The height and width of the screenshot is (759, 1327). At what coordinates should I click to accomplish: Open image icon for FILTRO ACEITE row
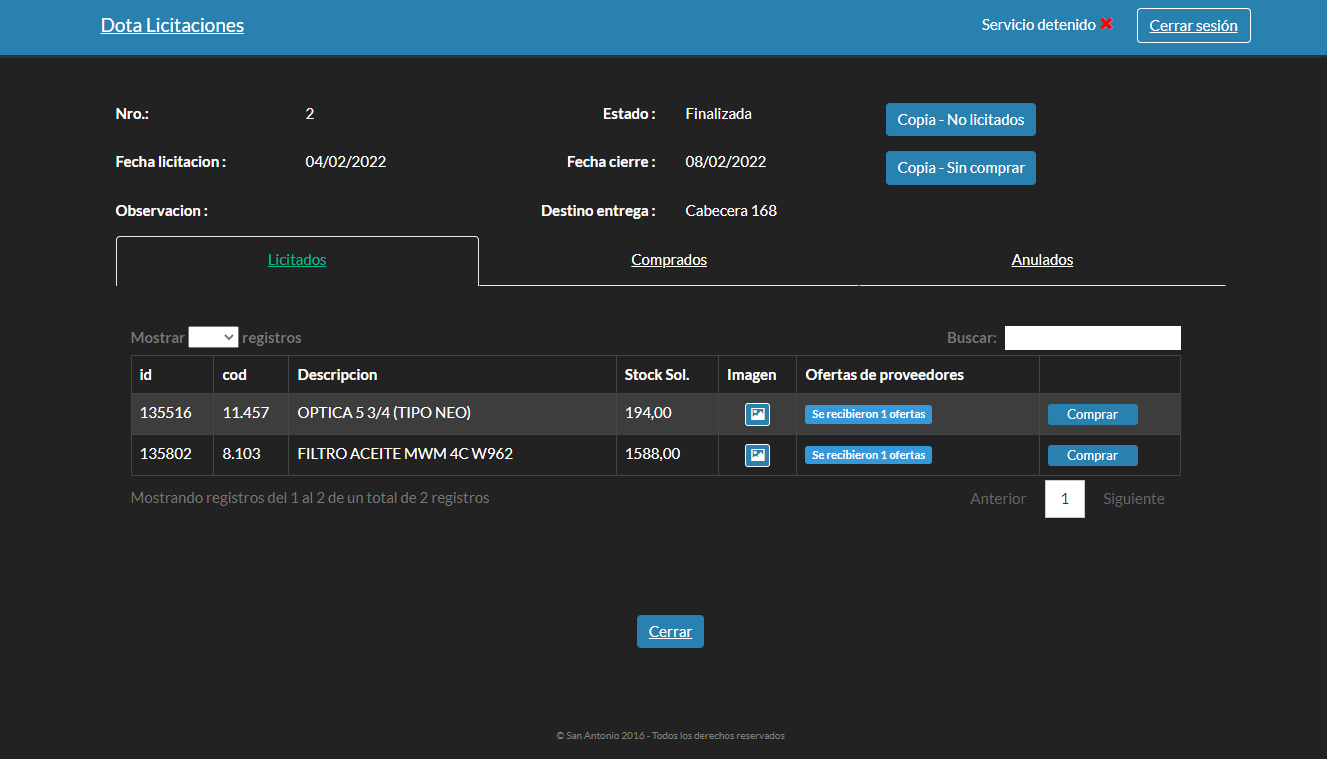pos(757,455)
